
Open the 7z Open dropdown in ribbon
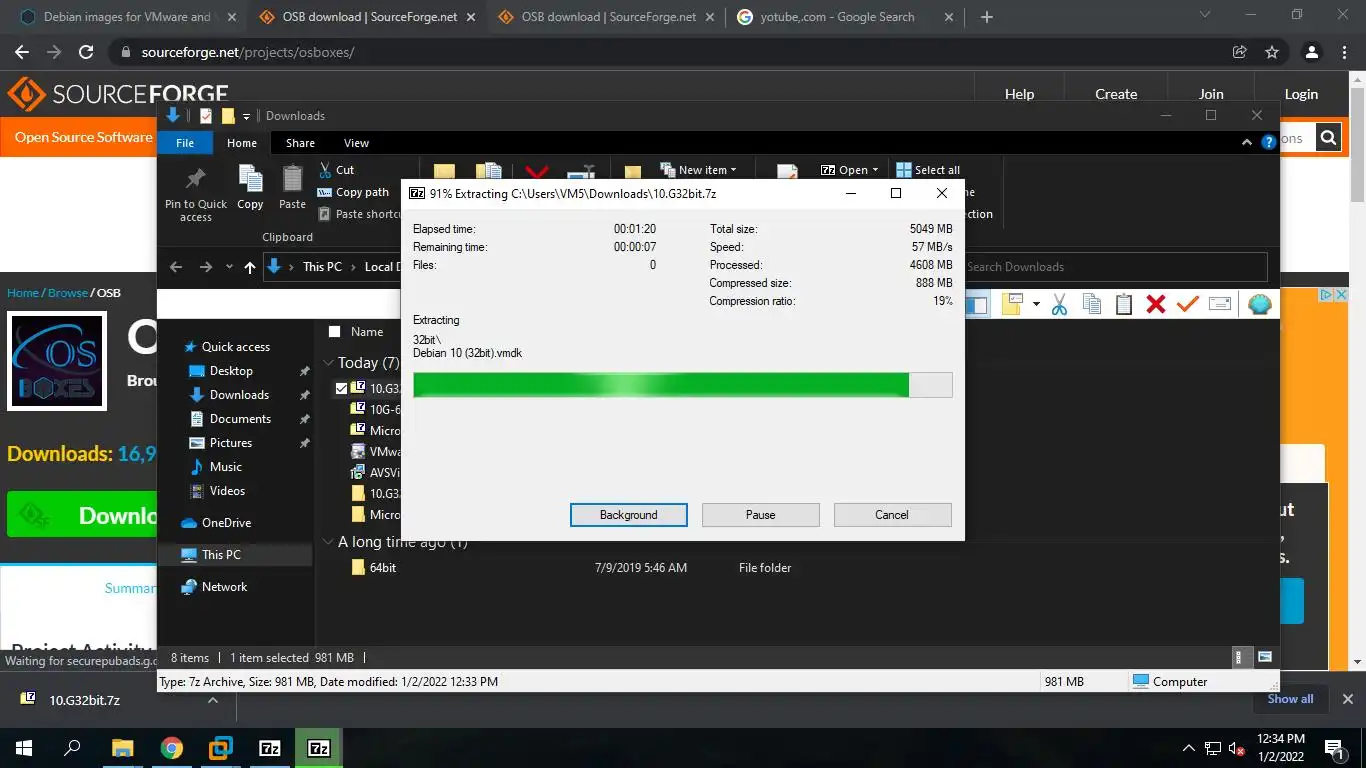pos(849,170)
